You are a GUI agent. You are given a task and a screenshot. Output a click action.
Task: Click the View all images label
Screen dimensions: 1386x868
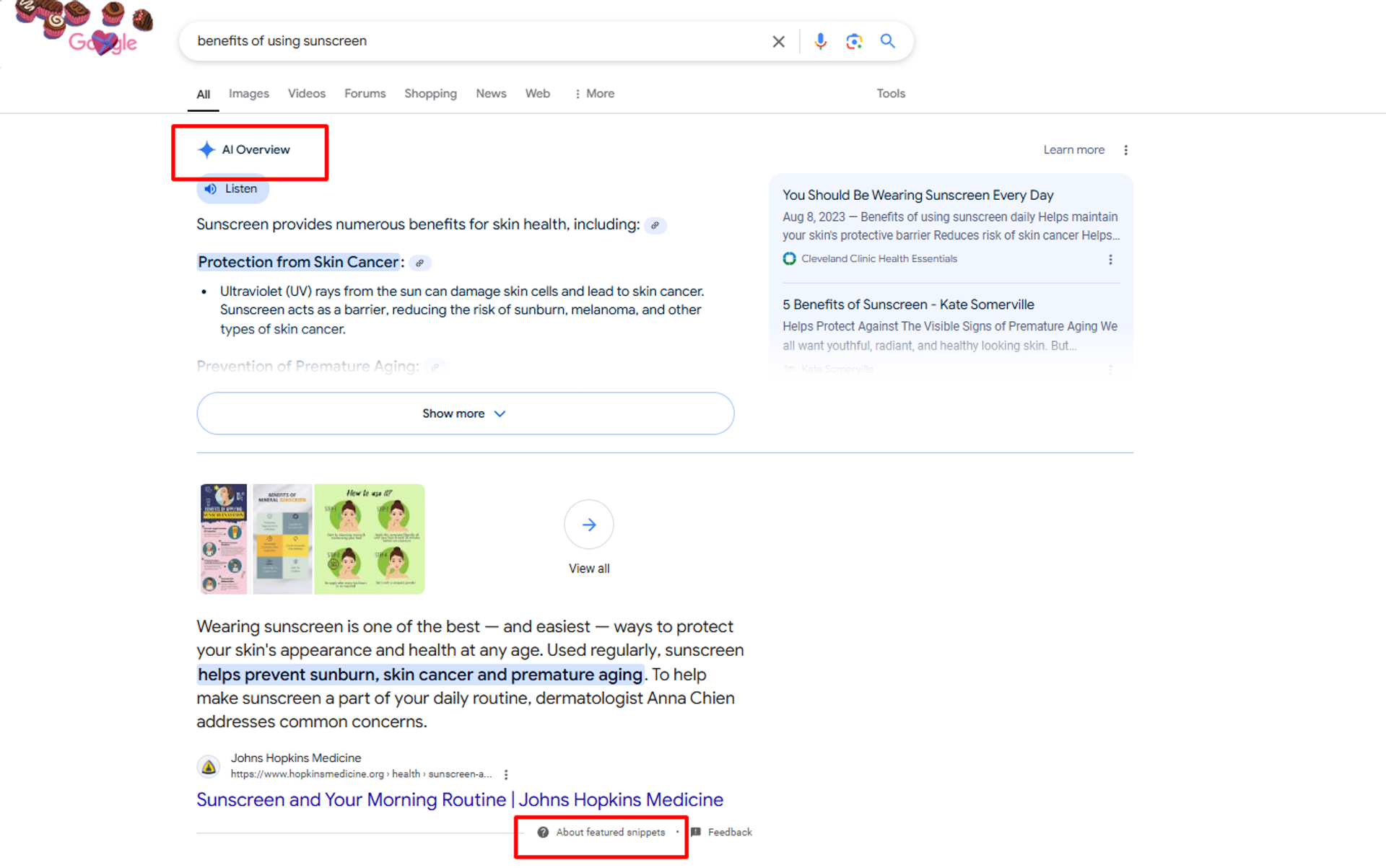(589, 569)
